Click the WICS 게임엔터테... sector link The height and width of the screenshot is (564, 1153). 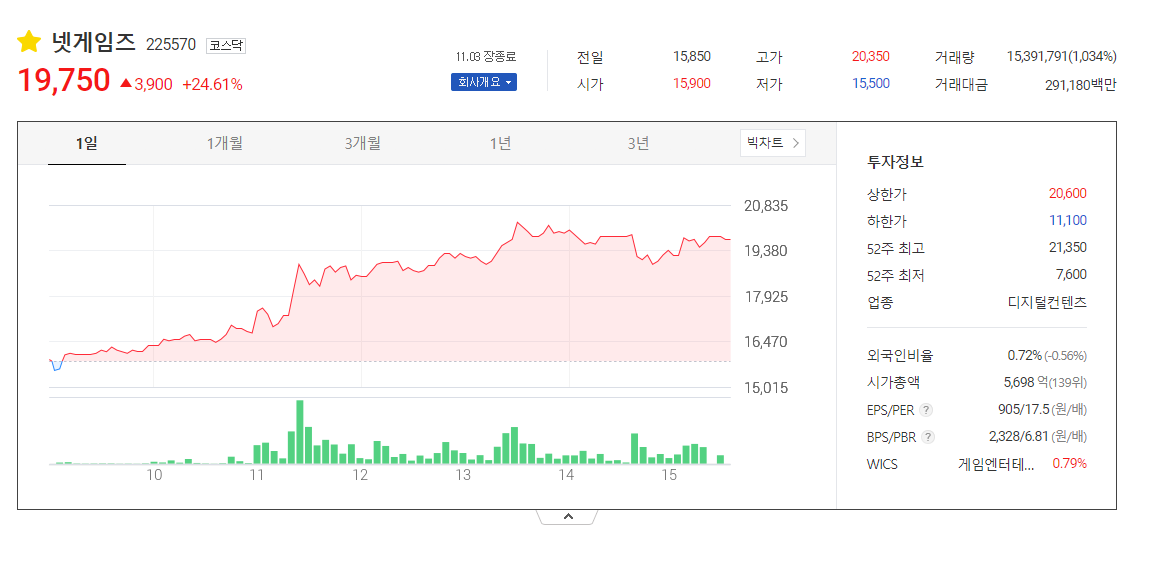[996, 464]
